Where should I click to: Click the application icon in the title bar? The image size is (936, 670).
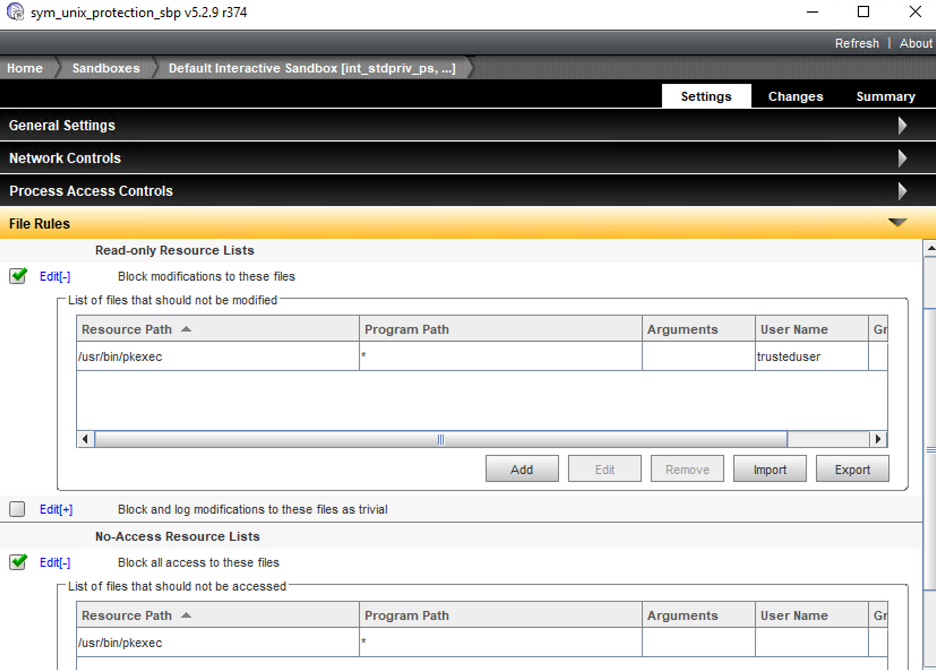tap(15, 11)
